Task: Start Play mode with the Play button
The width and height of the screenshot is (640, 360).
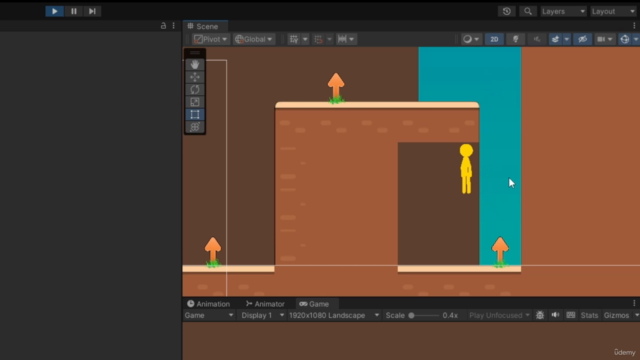Action: (x=54, y=11)
